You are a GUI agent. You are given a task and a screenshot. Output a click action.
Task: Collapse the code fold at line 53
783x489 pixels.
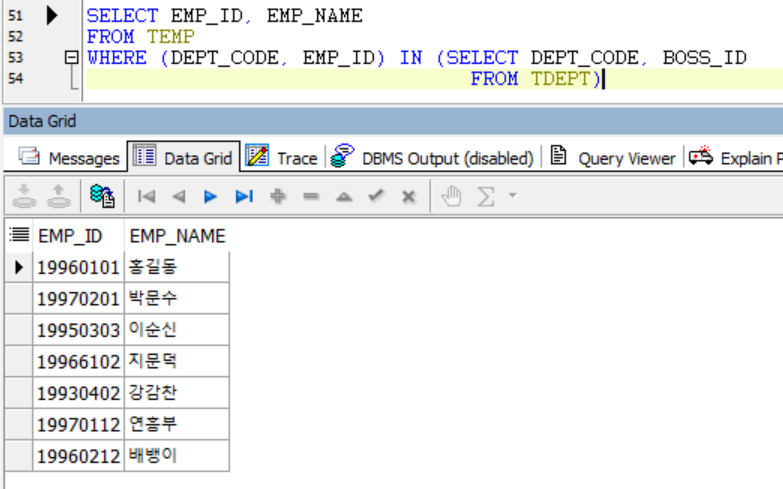71,57
